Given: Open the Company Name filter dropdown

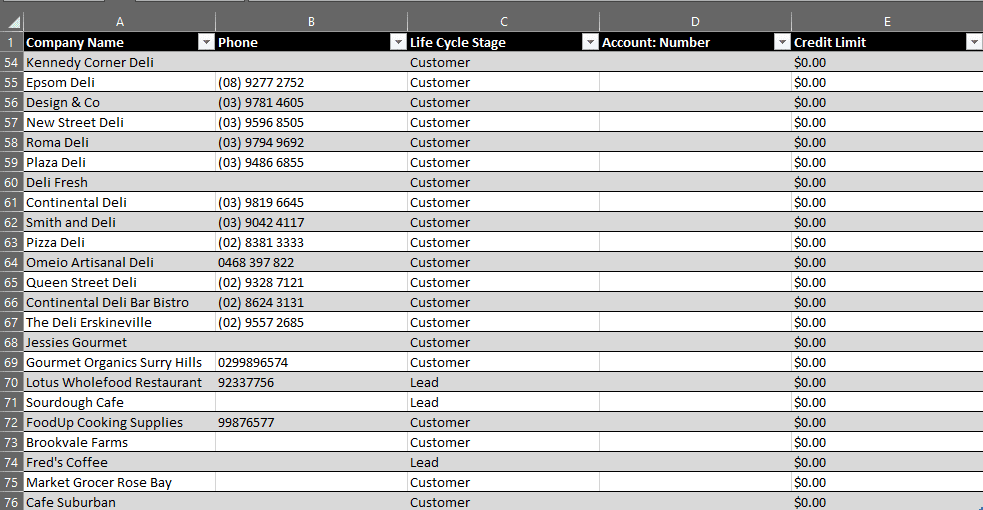Looking at the screenshot, I should (x=206, y=42).
